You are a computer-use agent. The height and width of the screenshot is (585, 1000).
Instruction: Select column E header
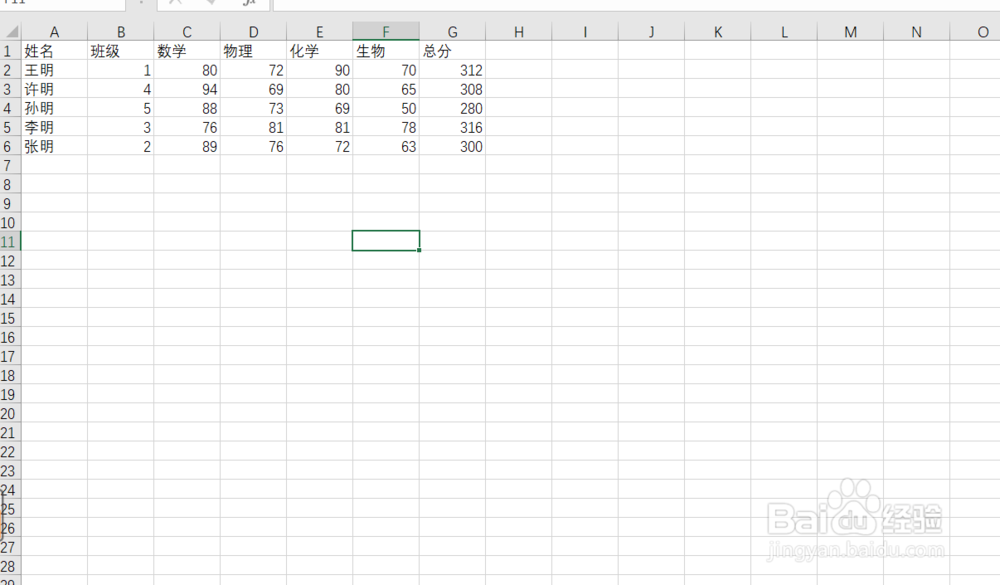click(320, 31)
